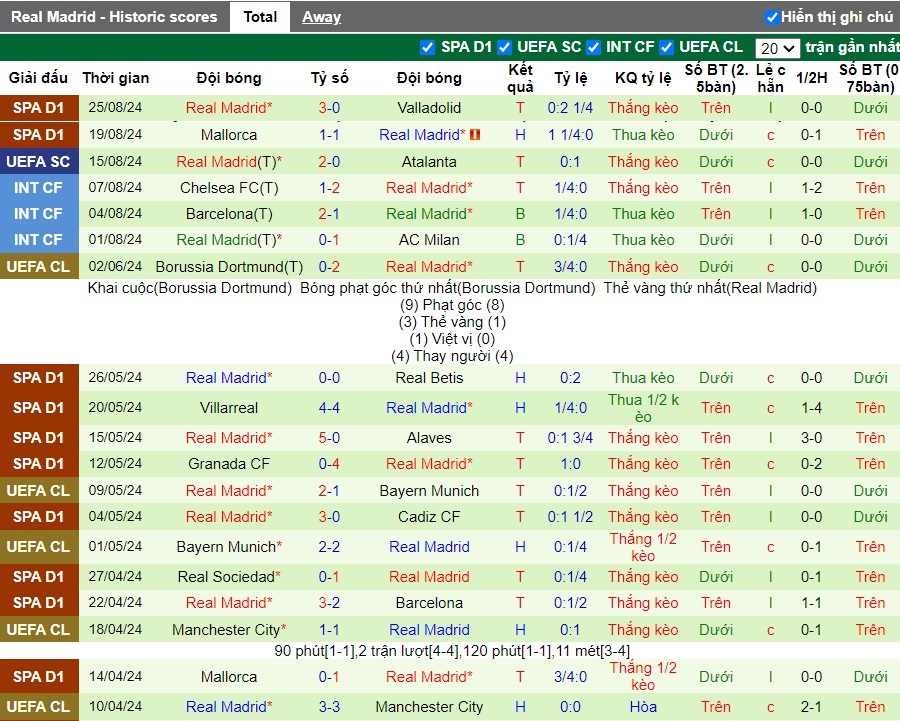
Task: Open Atalanta team link
Action: pyautogui.click(x=429, y=162)
